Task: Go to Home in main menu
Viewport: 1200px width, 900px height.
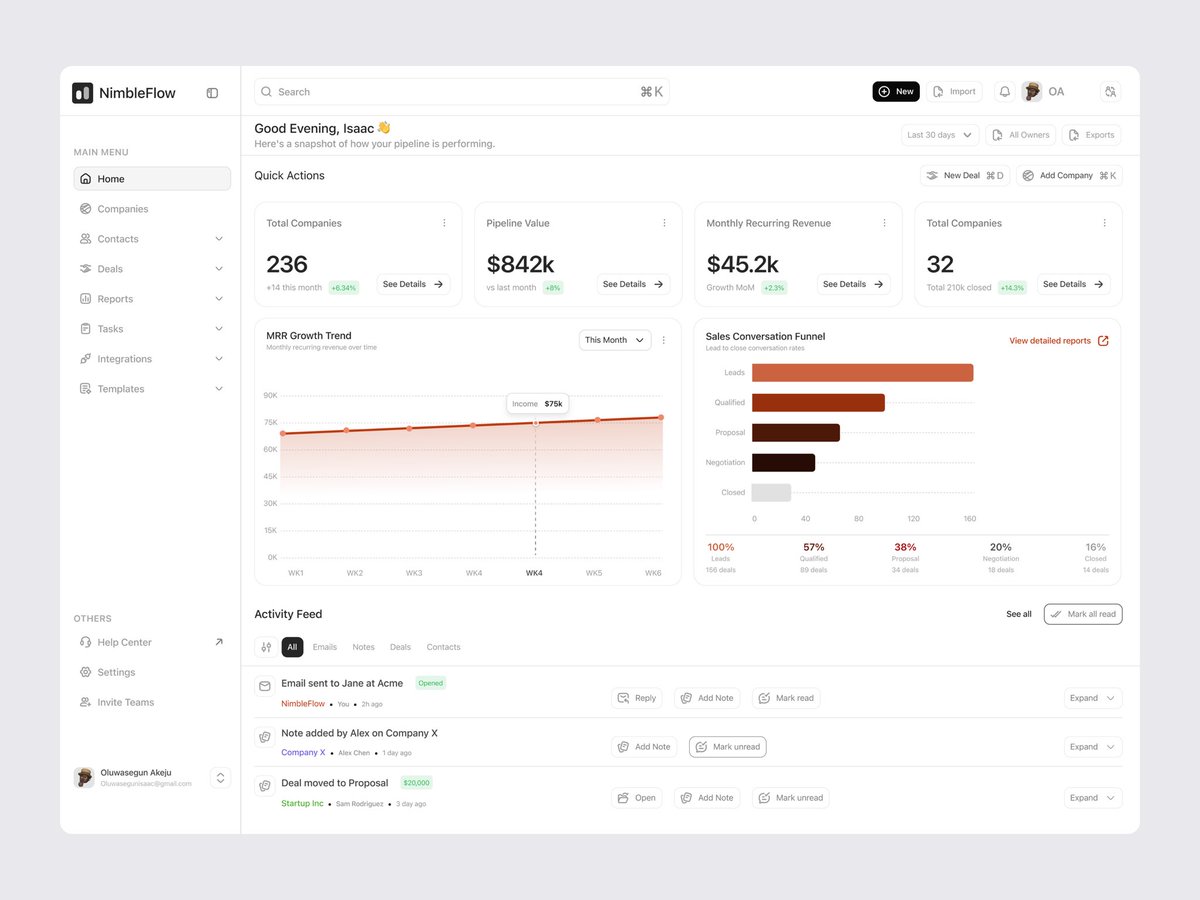Action: coord(152,179)
